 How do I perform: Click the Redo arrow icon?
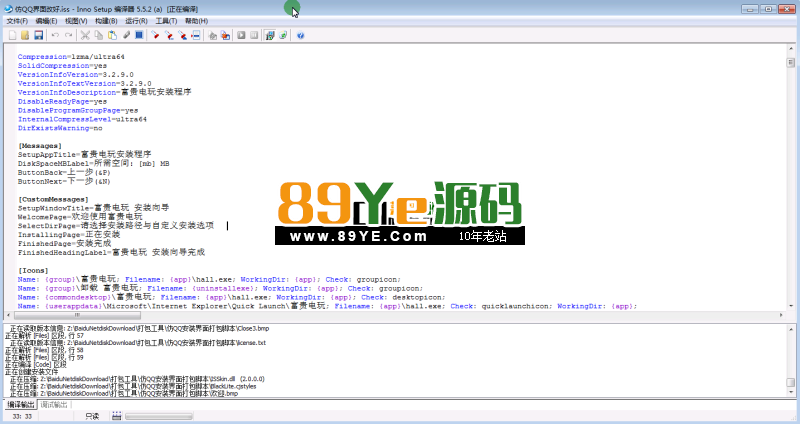68,35
